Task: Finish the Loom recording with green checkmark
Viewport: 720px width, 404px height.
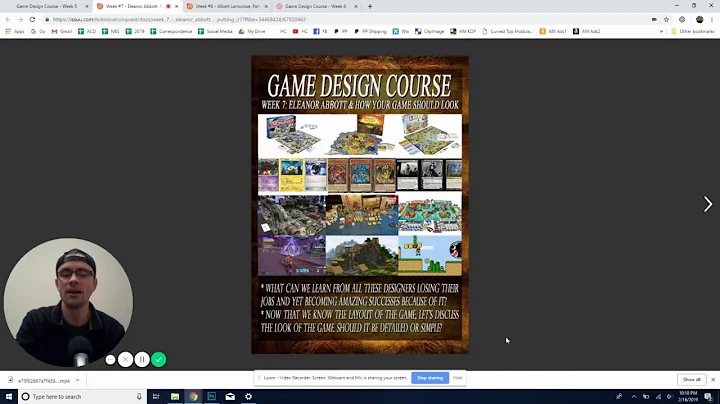Action: click(159, 359)
